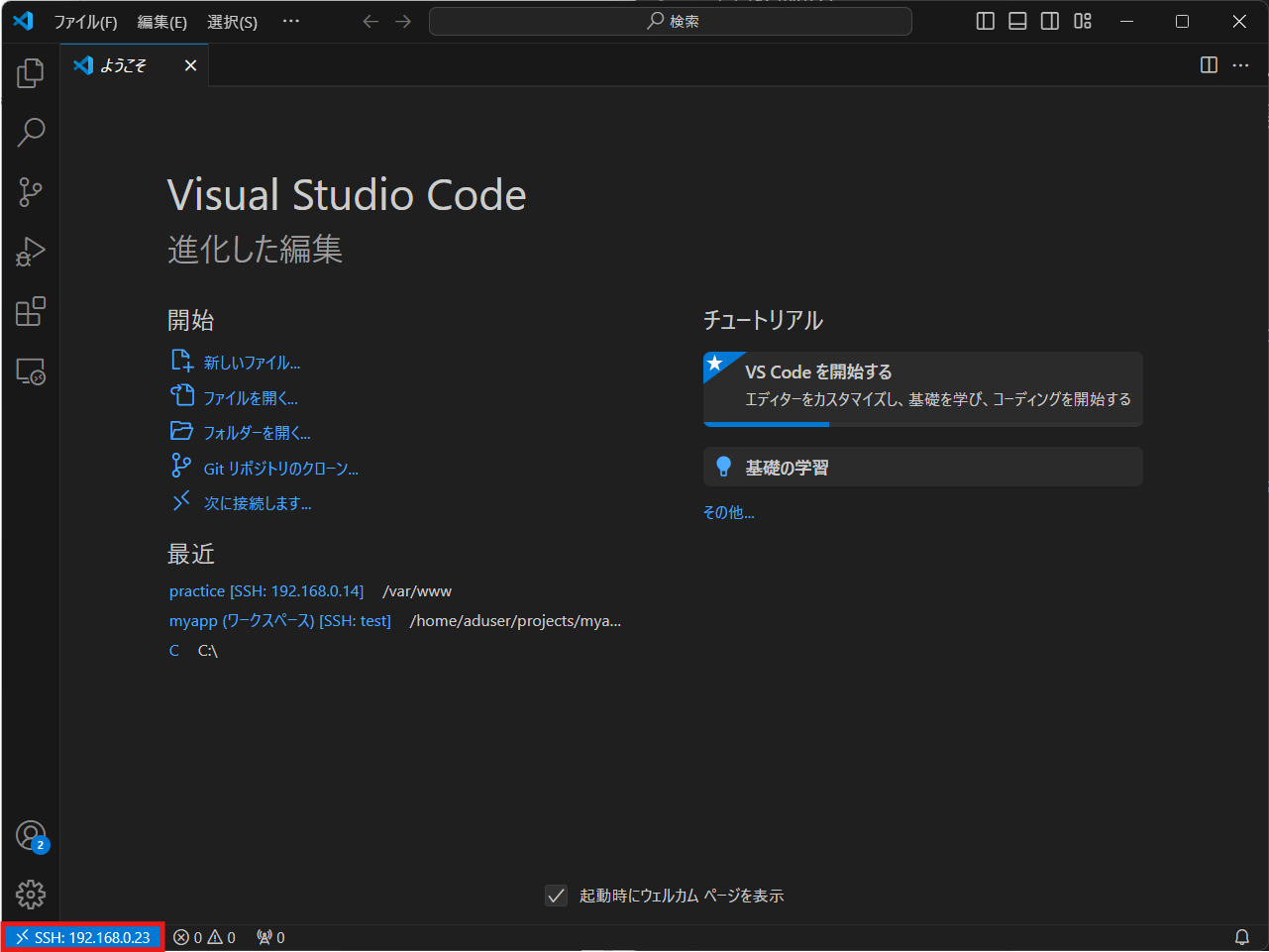Open editor More Actions ellipsis
The height and width of the screenshot is (952, 1269).
point(1240,64)
